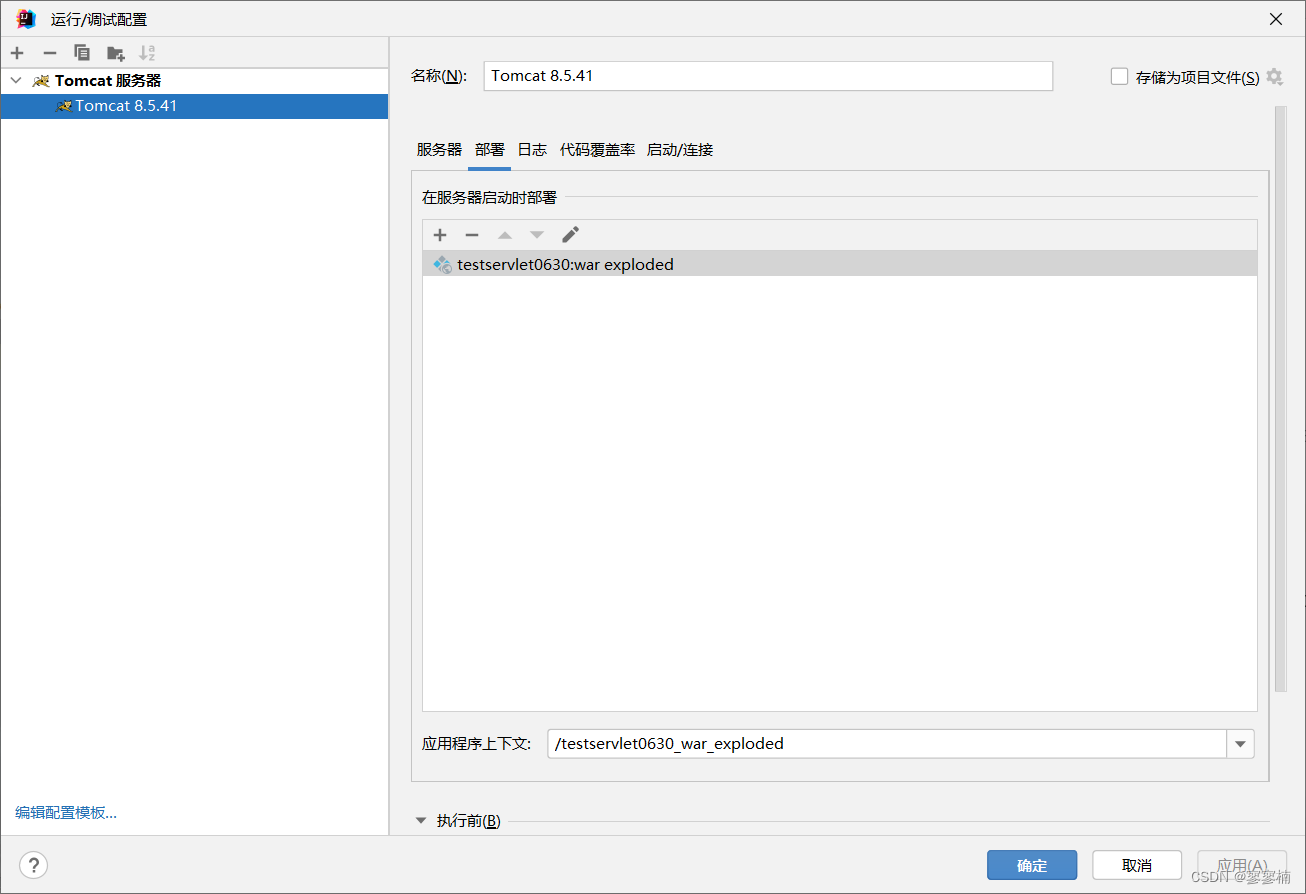Select the Tomcat 服务器 group row

point(194,80)
